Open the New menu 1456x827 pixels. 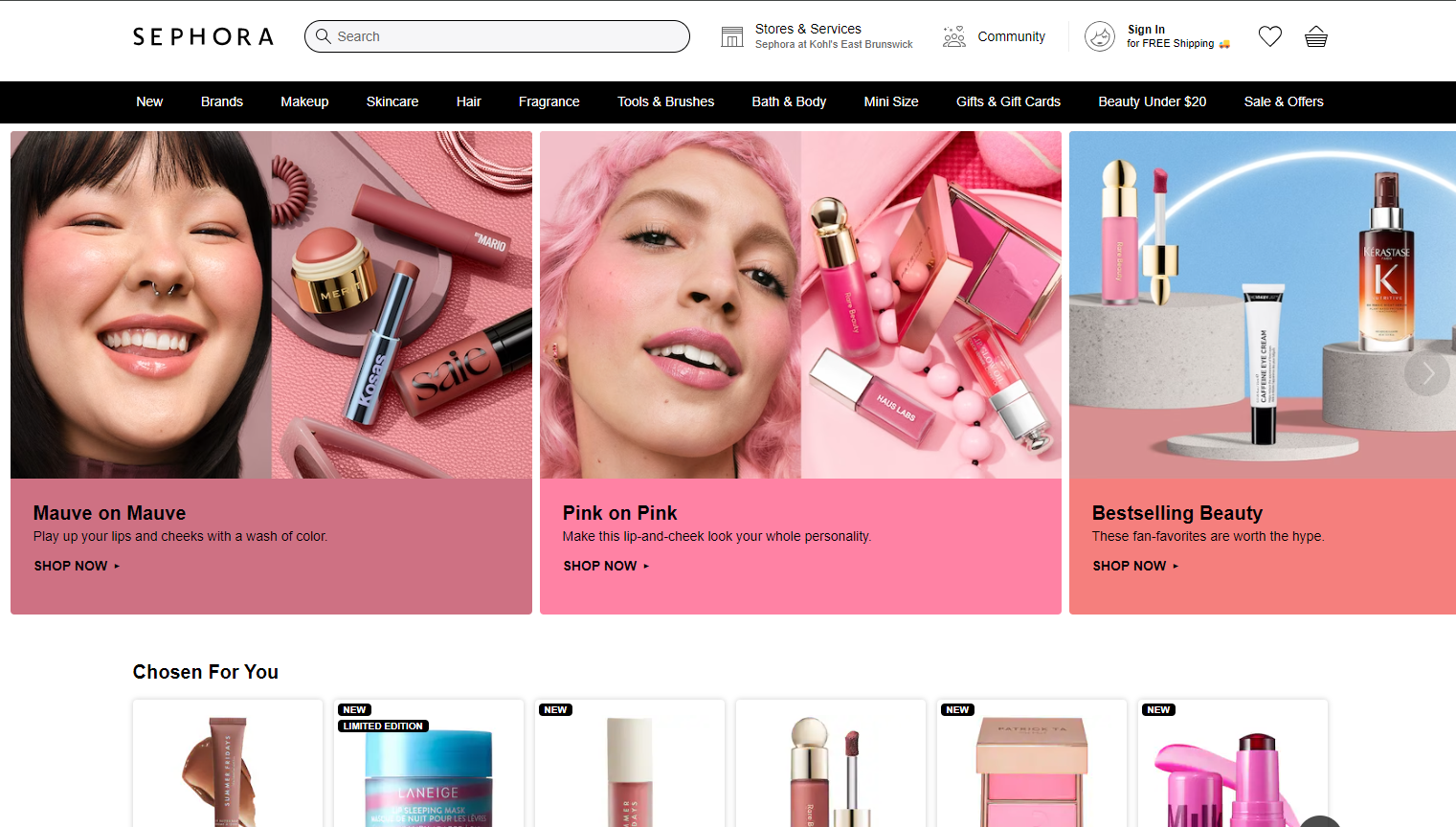click(149, 101)
